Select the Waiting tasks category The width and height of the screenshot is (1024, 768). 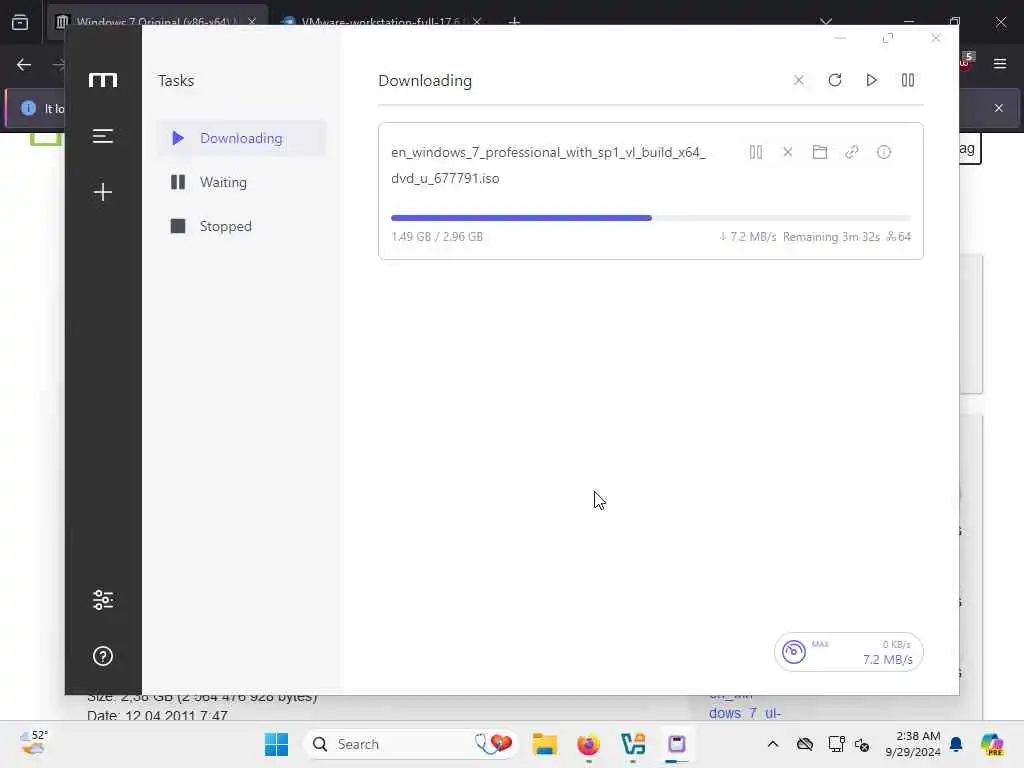click(x=241, y=182)
